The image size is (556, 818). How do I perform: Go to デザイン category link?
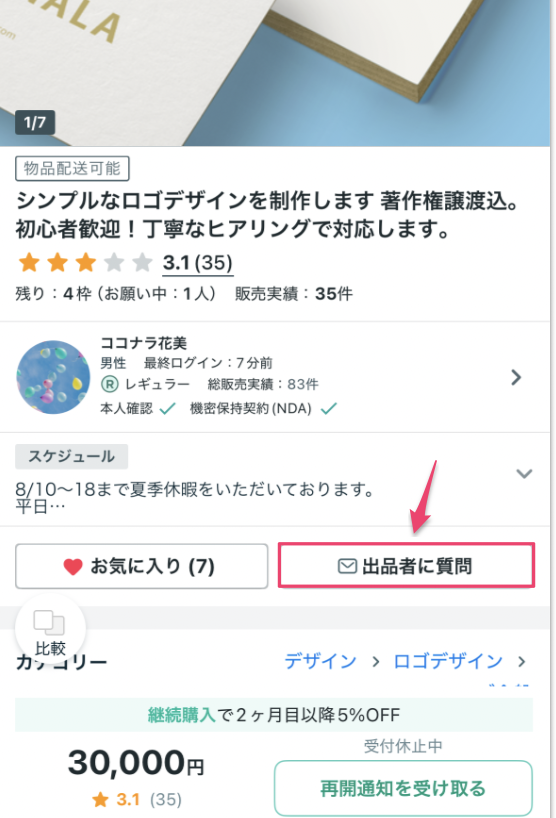(x=320, y=661)
